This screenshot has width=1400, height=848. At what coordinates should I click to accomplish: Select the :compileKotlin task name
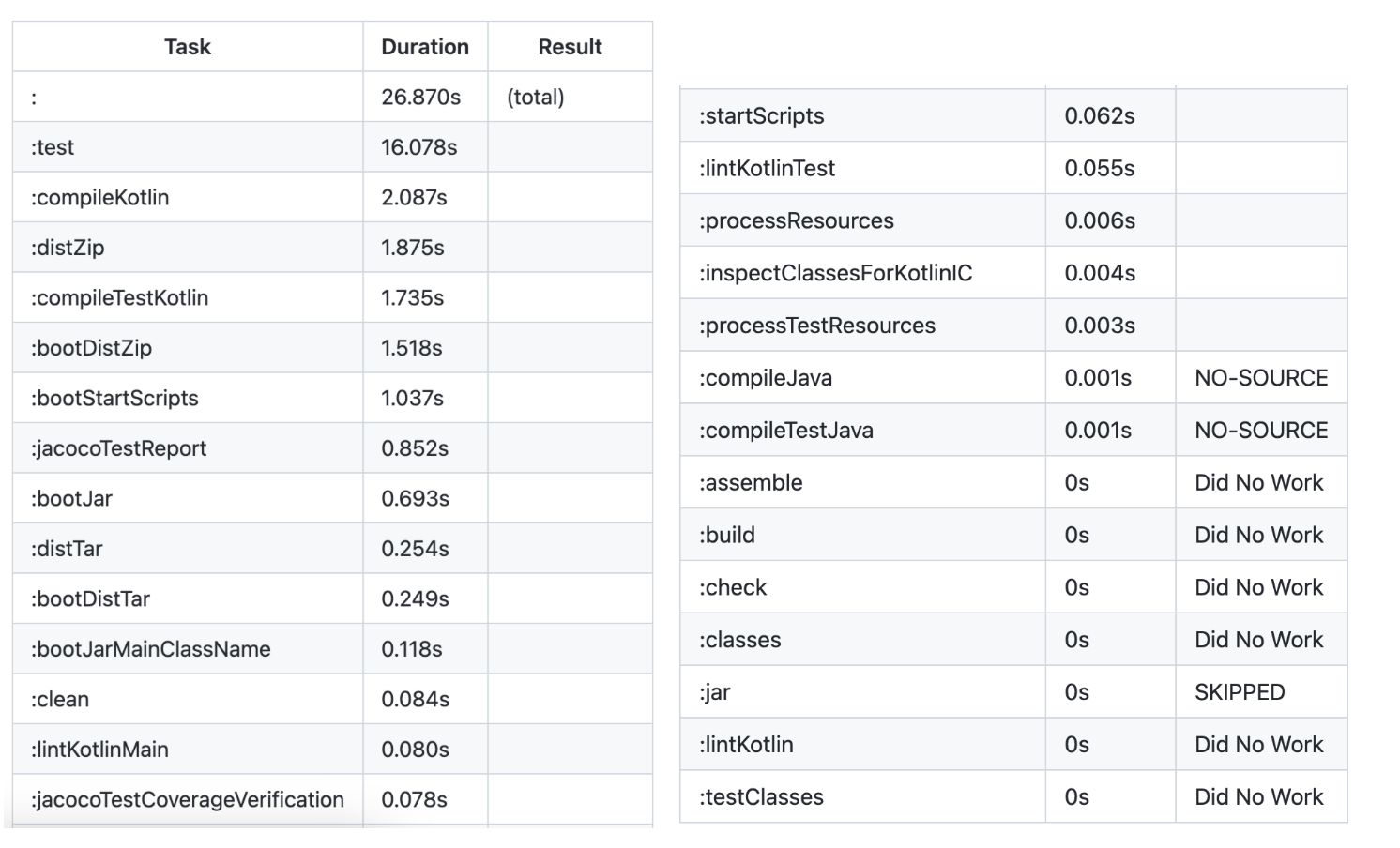(99, 198)
